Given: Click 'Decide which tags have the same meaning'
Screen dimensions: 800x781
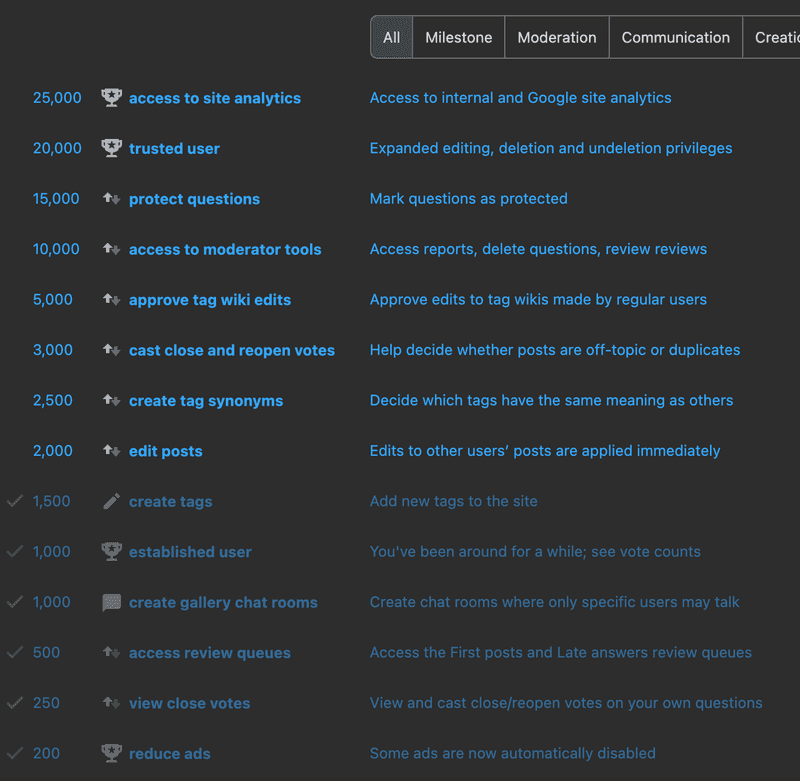Looking at the screenshot, I should point(552,400).
